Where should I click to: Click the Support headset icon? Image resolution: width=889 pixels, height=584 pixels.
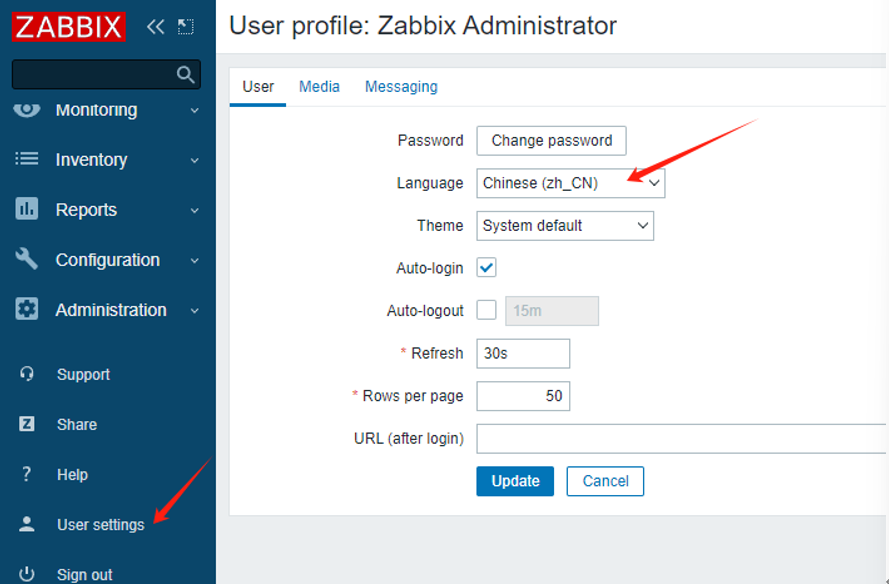click(x=27, y=374)
